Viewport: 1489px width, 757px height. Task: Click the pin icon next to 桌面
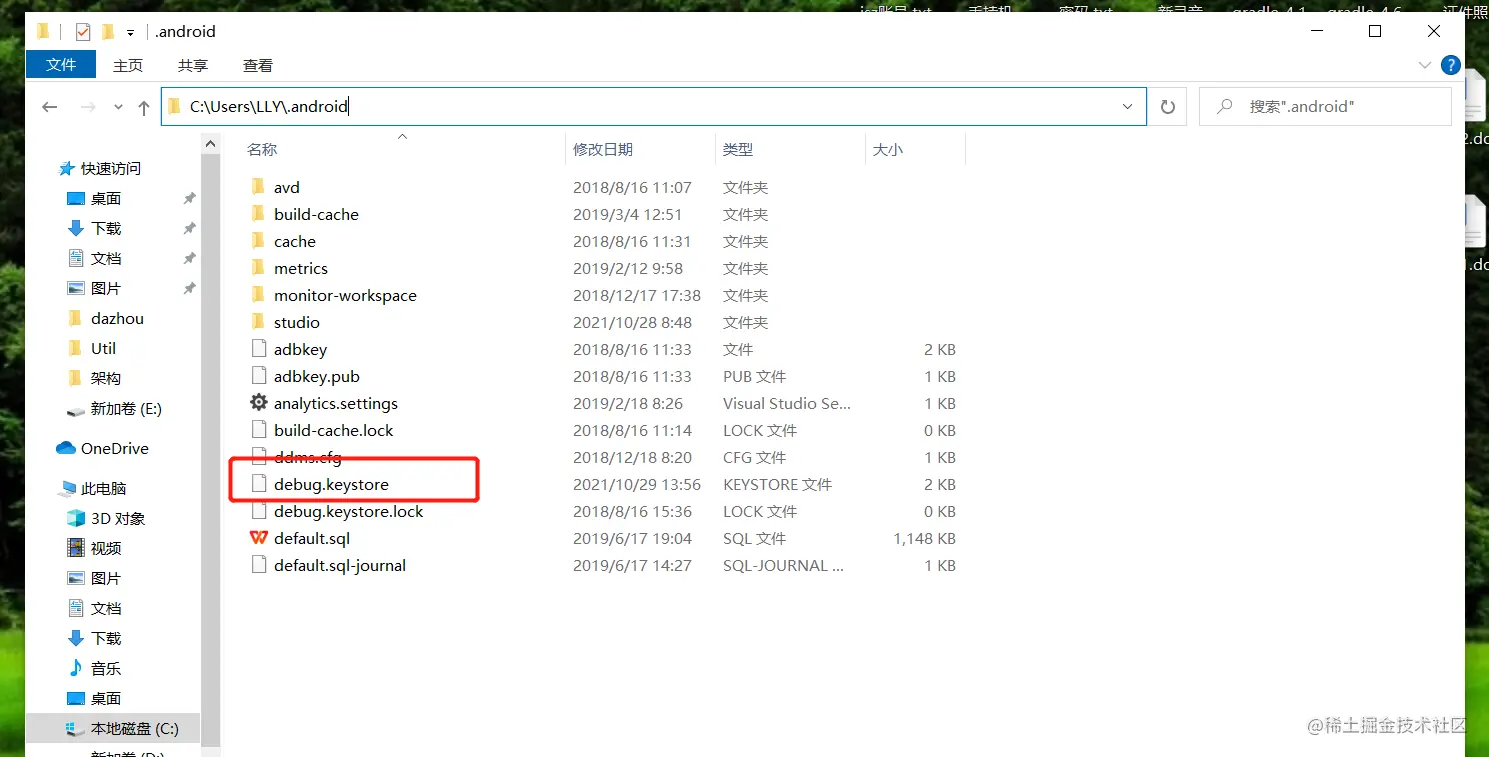(x=188, y=198)
